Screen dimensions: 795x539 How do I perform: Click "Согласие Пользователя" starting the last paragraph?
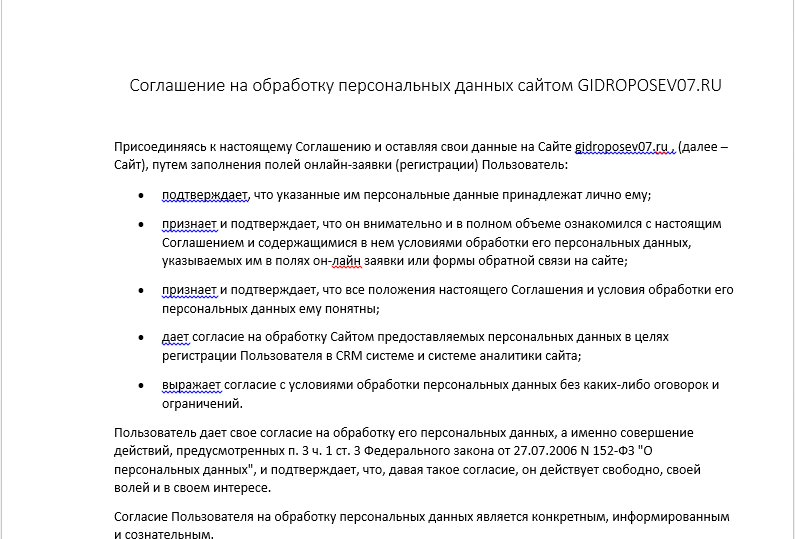tap(184, 517)
